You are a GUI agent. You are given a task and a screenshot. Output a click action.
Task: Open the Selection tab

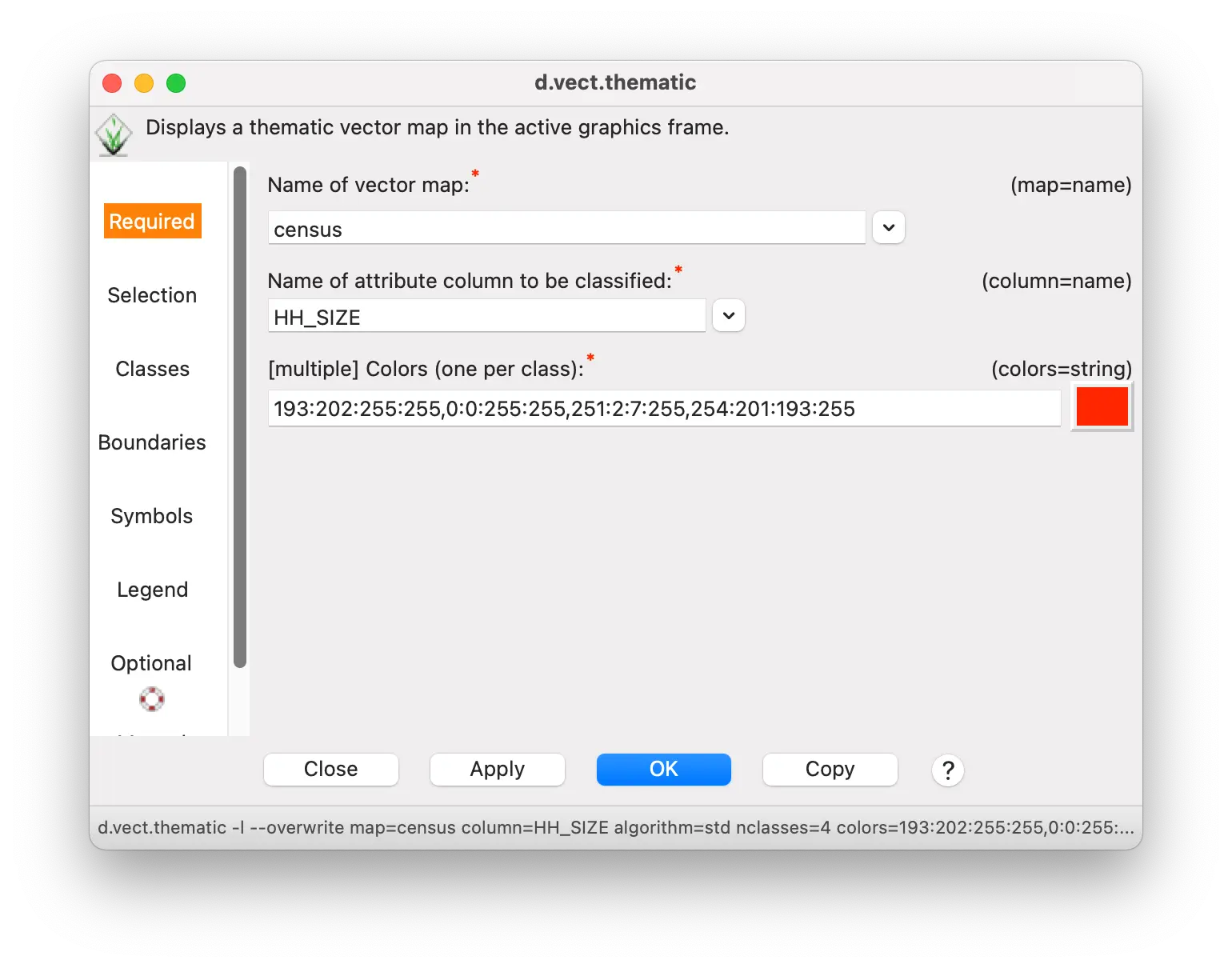152,295
